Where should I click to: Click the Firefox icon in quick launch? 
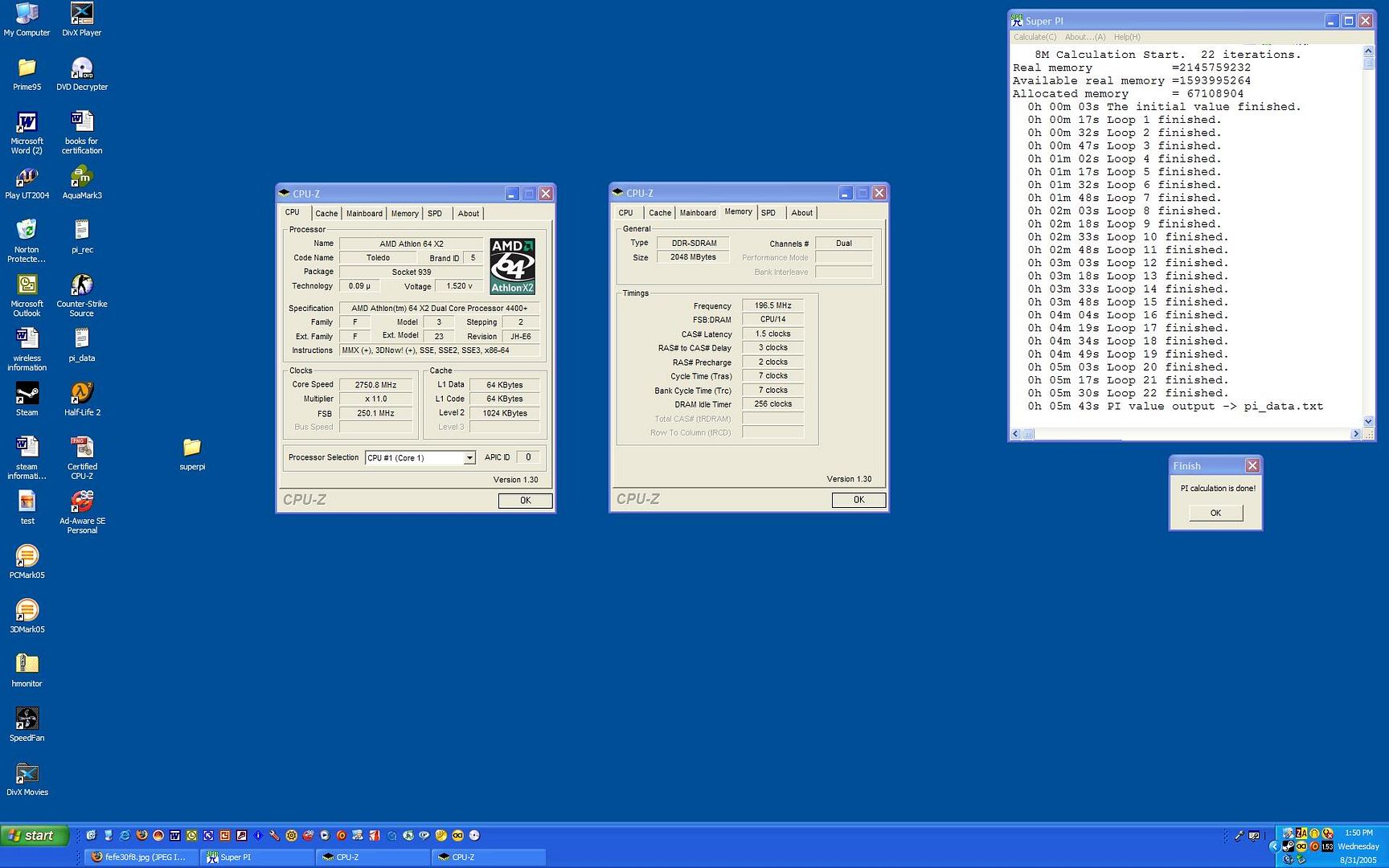click(141, 835)
